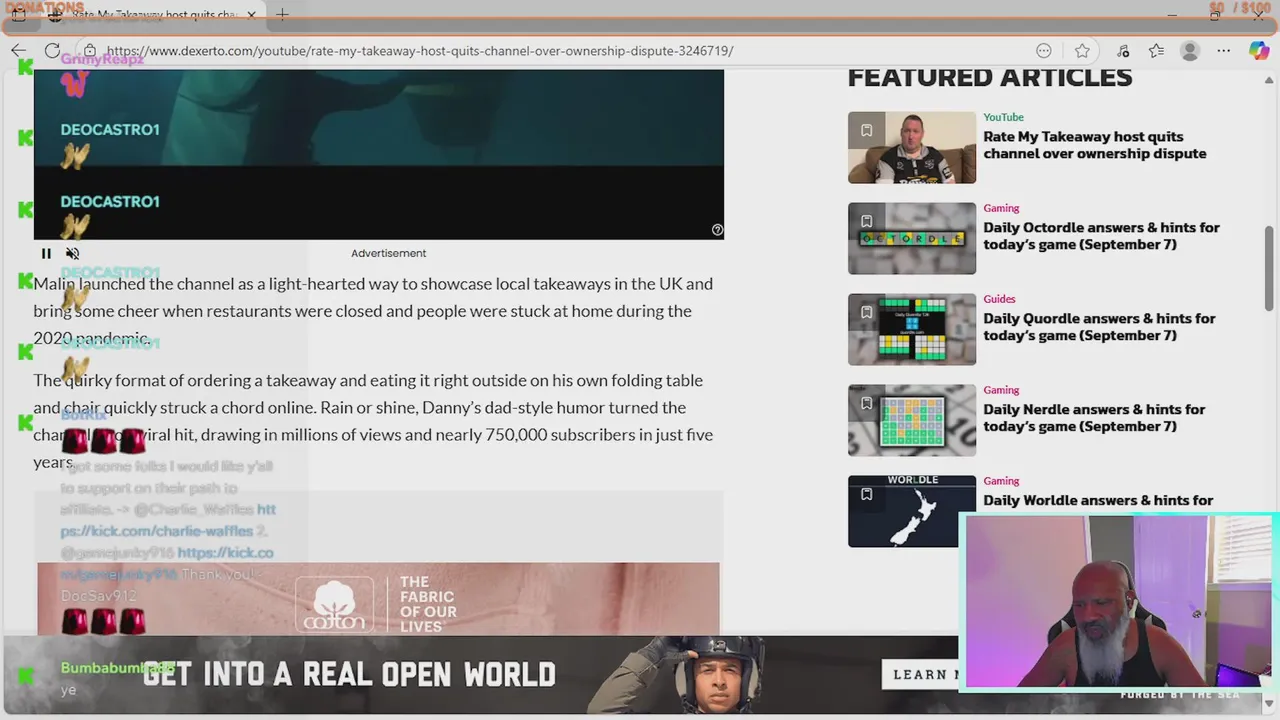Open the Cotton Fabric of Our Lives ad
Viewport: 1280px width, 720px height.
pyautogui.click(x=378, y=599)
